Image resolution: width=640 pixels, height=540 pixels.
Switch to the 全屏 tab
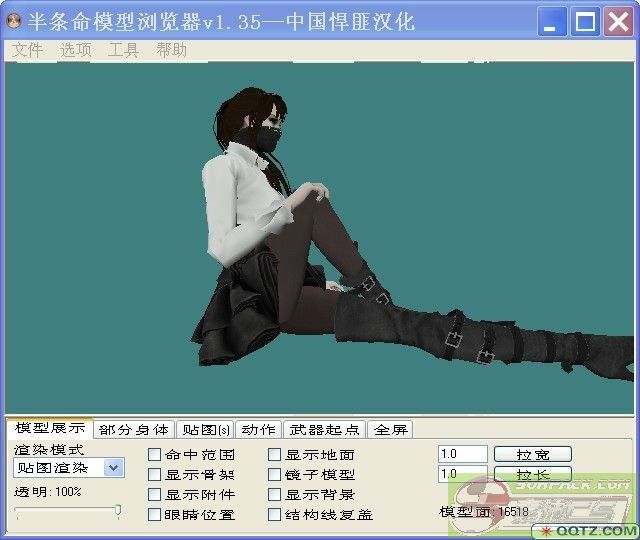[x=390, y=429]
